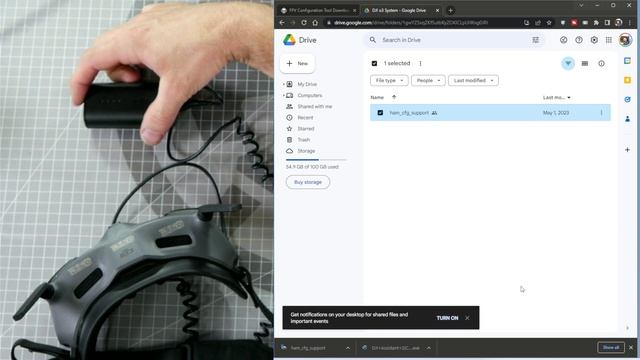The height and width of the screenshot is (360, 640).
Task: Collapse the side panel chevron at the bottom right
Action: tap(628, 328)
